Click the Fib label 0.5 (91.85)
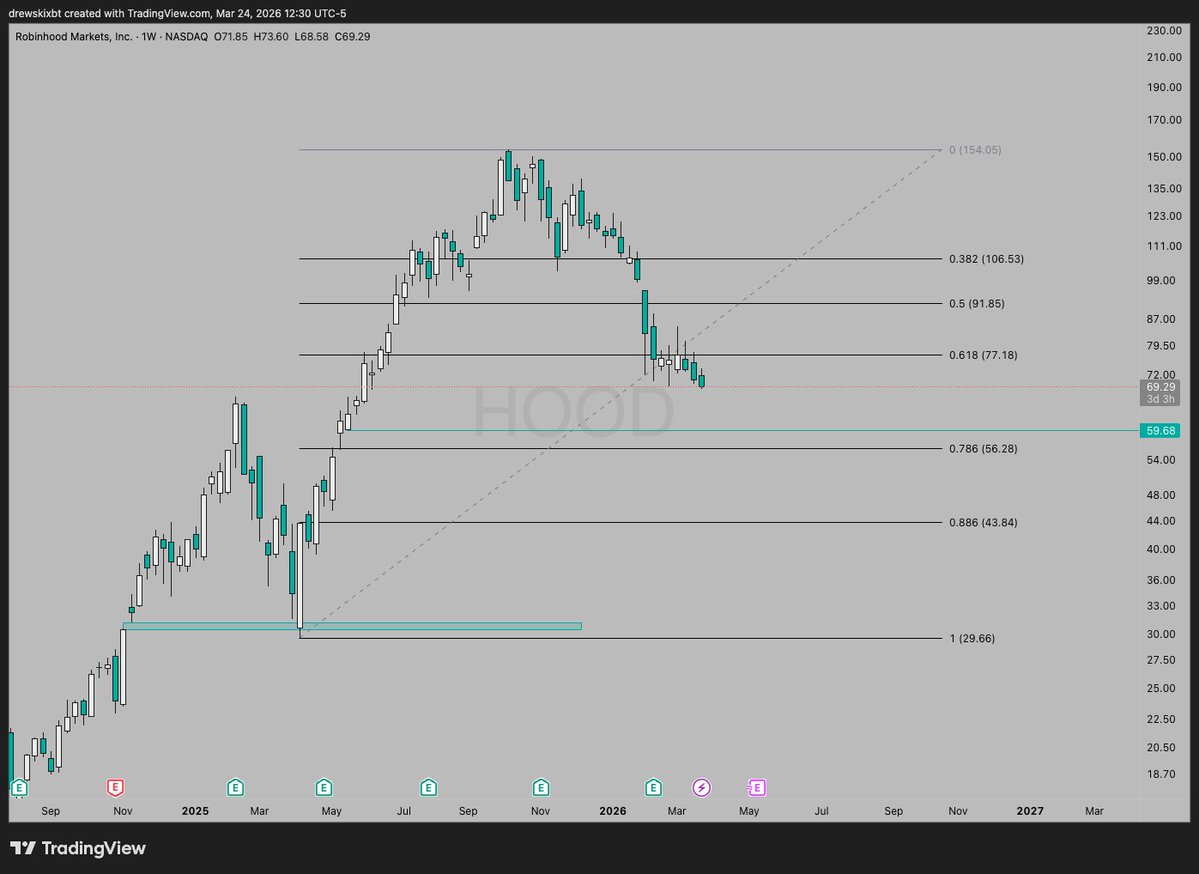 (976, 304)
